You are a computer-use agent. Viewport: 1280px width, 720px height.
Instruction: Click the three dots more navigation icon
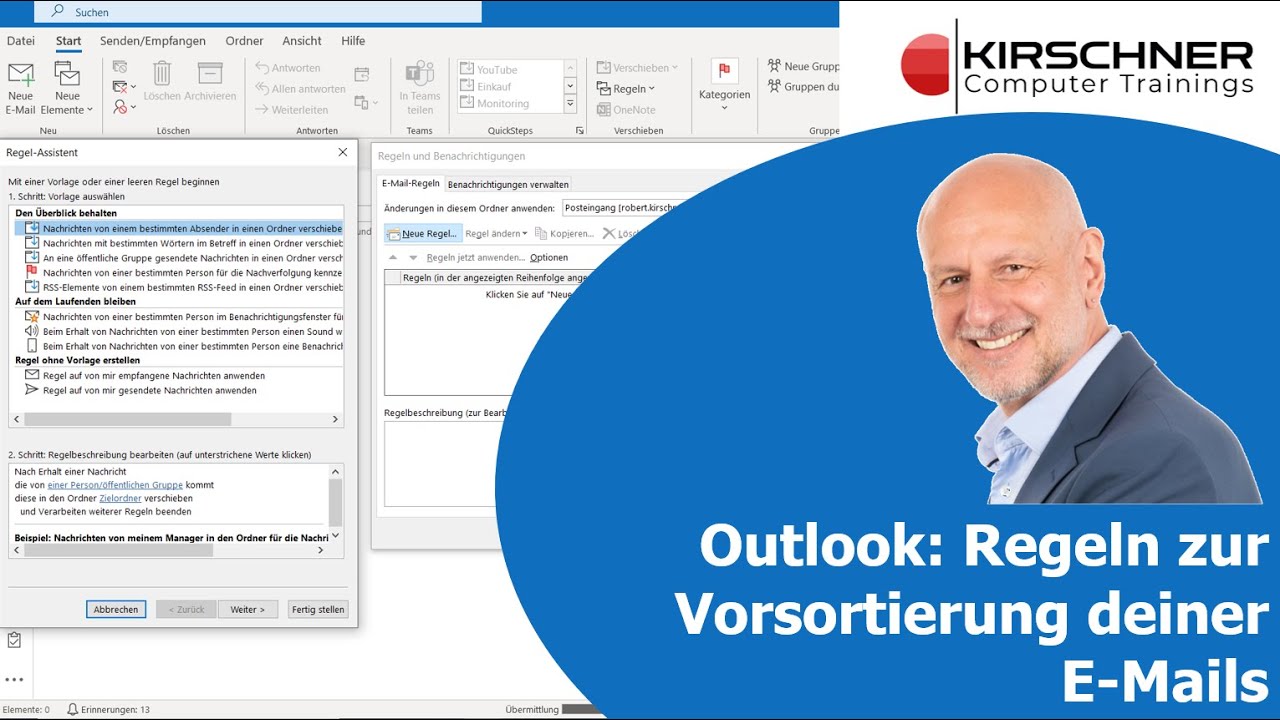[14, 680]
